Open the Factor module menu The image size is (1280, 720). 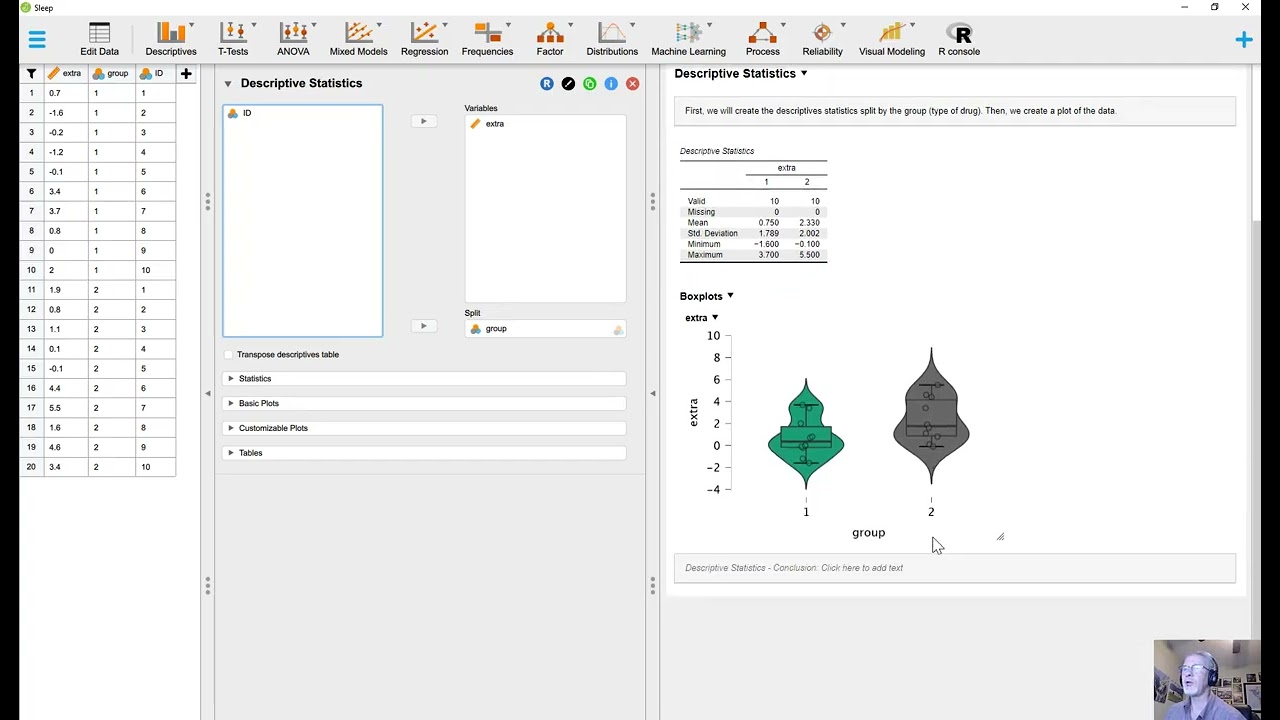point(550,40)
